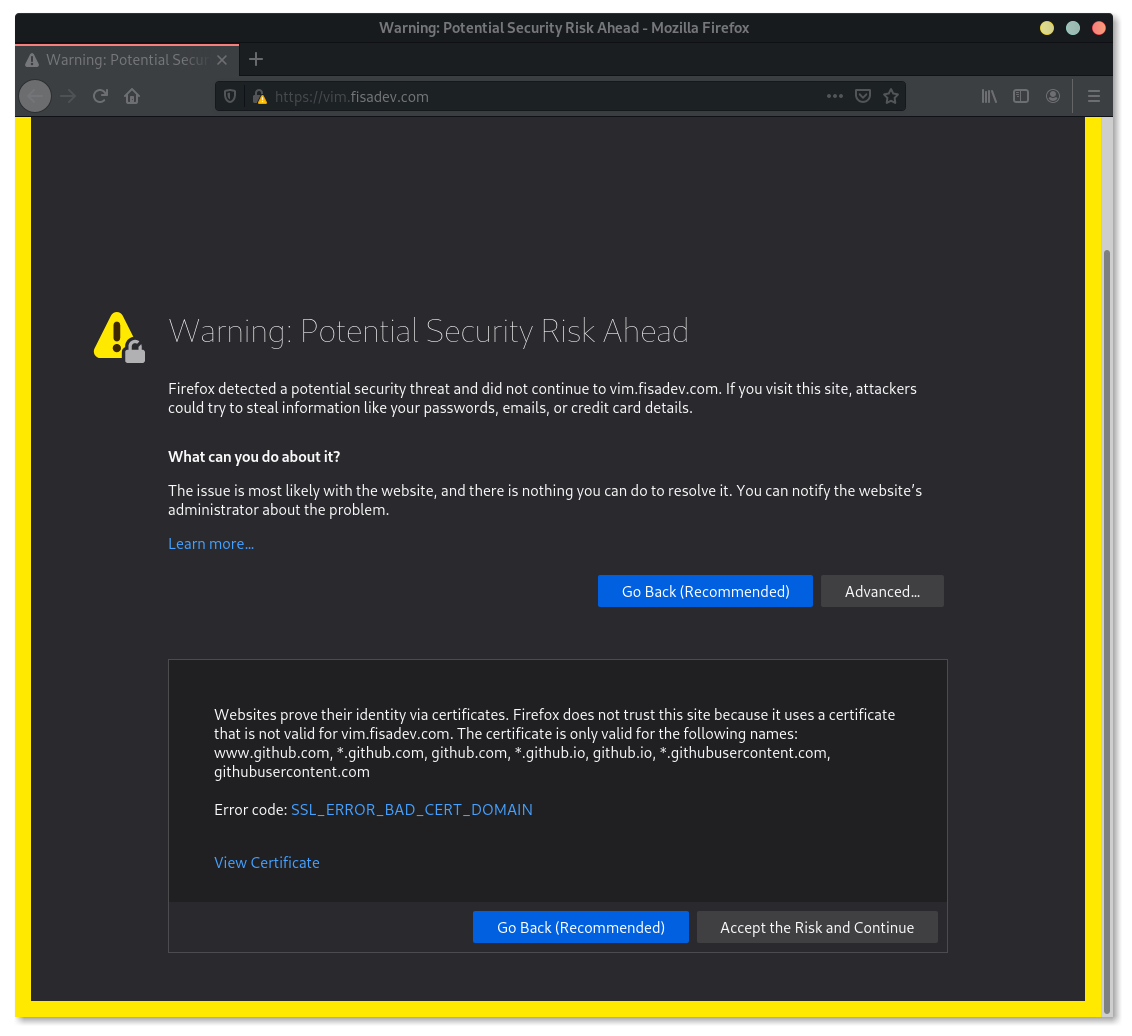Screen dimensions: 1132x1036
Task: Open page actions three-dot menu
Action: click(x=835, y=96)
